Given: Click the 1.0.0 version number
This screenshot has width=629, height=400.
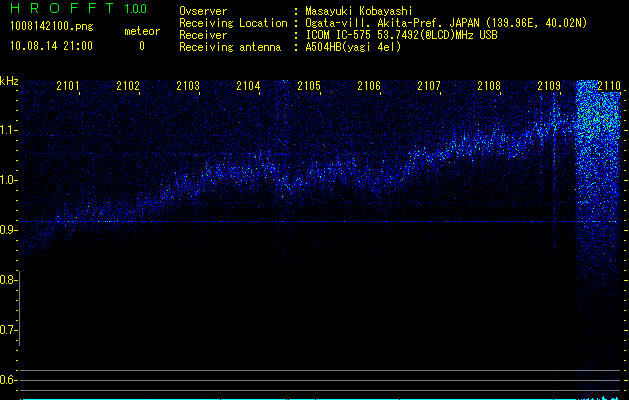Looking at the screenshot, I should 135,9.
